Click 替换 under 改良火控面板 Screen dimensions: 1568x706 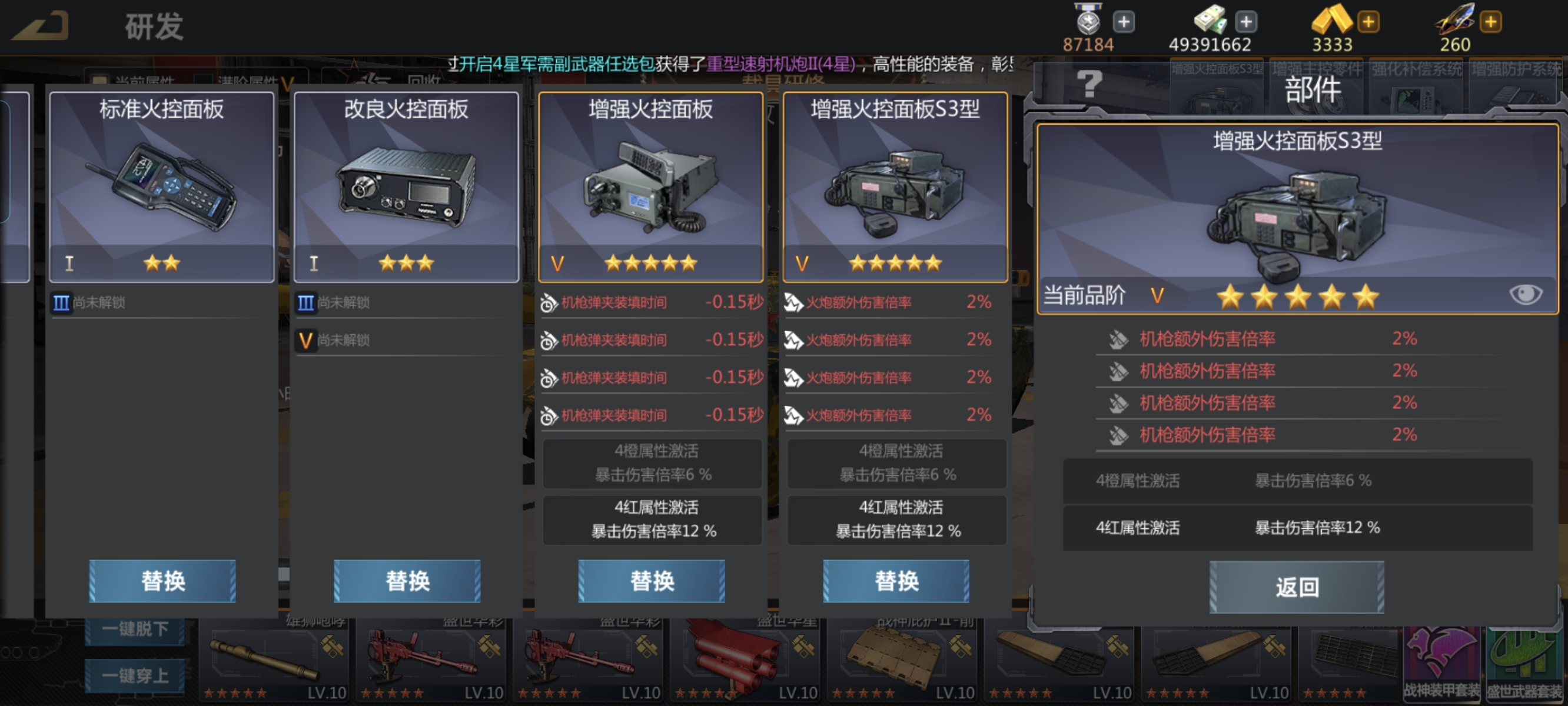(x=407, y=581)
